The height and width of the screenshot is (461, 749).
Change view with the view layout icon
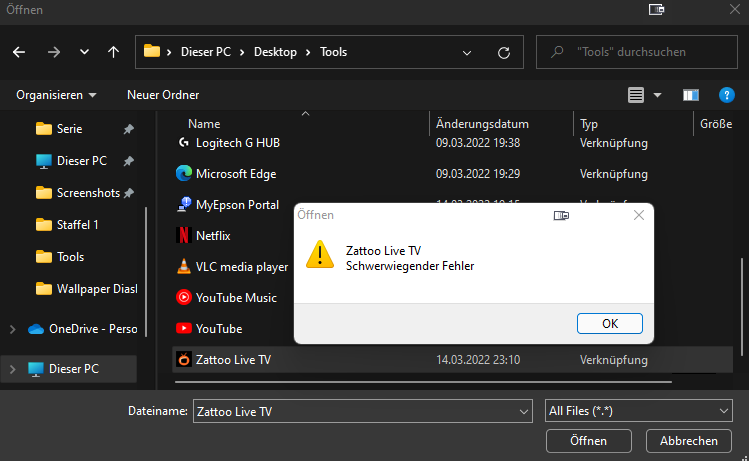[x=635, y=95]
